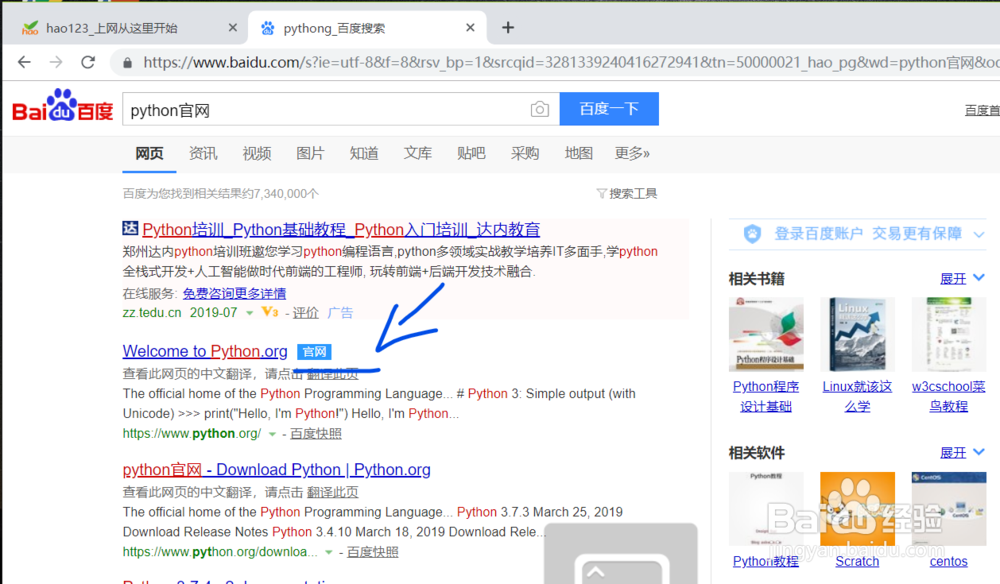Click the shield icon in login banner
The image size is (1000, 584).
coord(753,233)
